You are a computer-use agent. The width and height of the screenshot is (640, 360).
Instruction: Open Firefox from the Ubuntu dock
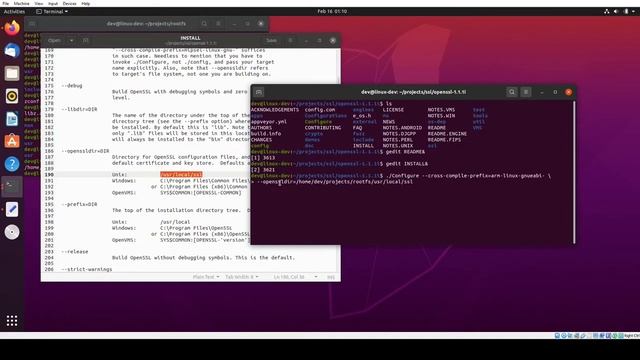12,28
